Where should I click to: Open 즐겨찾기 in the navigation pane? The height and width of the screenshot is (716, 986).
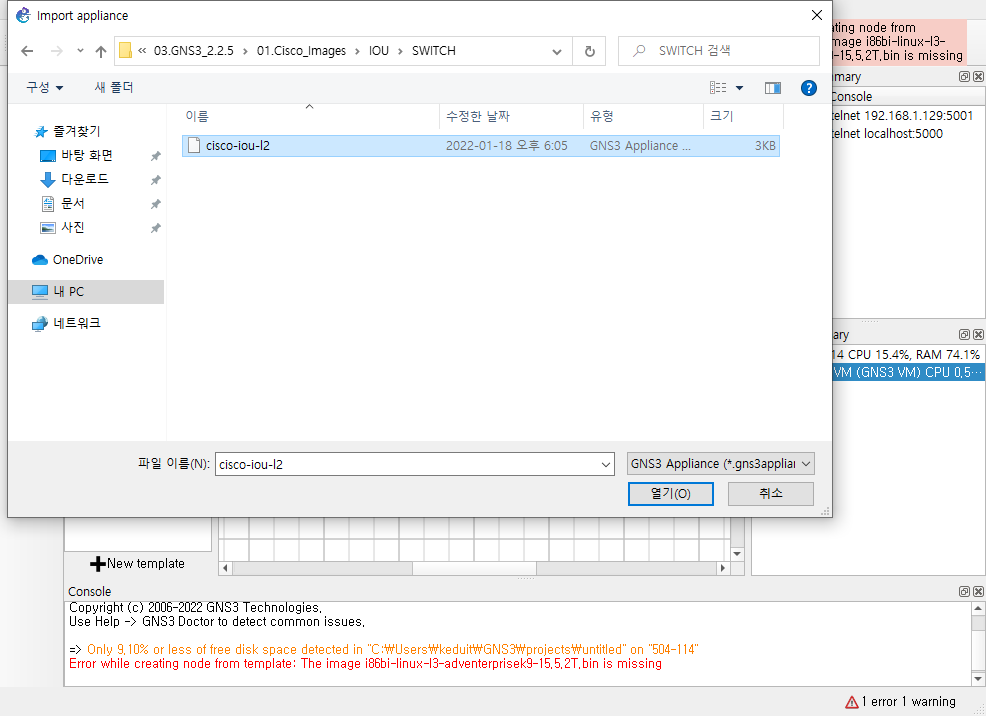coord(76,131)
